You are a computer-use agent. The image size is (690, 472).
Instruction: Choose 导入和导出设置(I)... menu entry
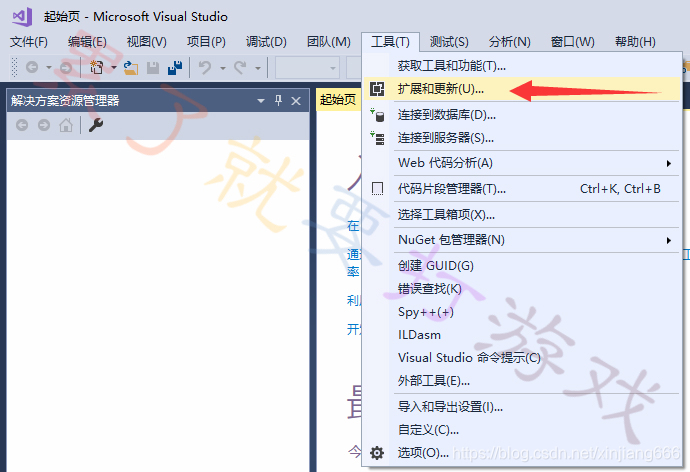[522, 407]
